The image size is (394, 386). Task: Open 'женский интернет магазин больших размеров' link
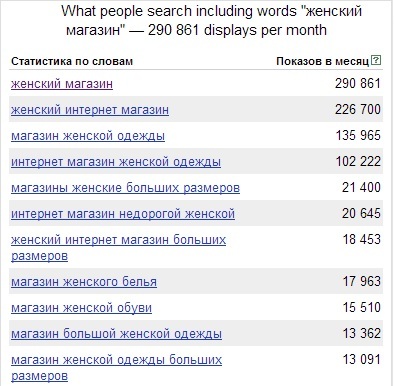(x=118, y=248)
